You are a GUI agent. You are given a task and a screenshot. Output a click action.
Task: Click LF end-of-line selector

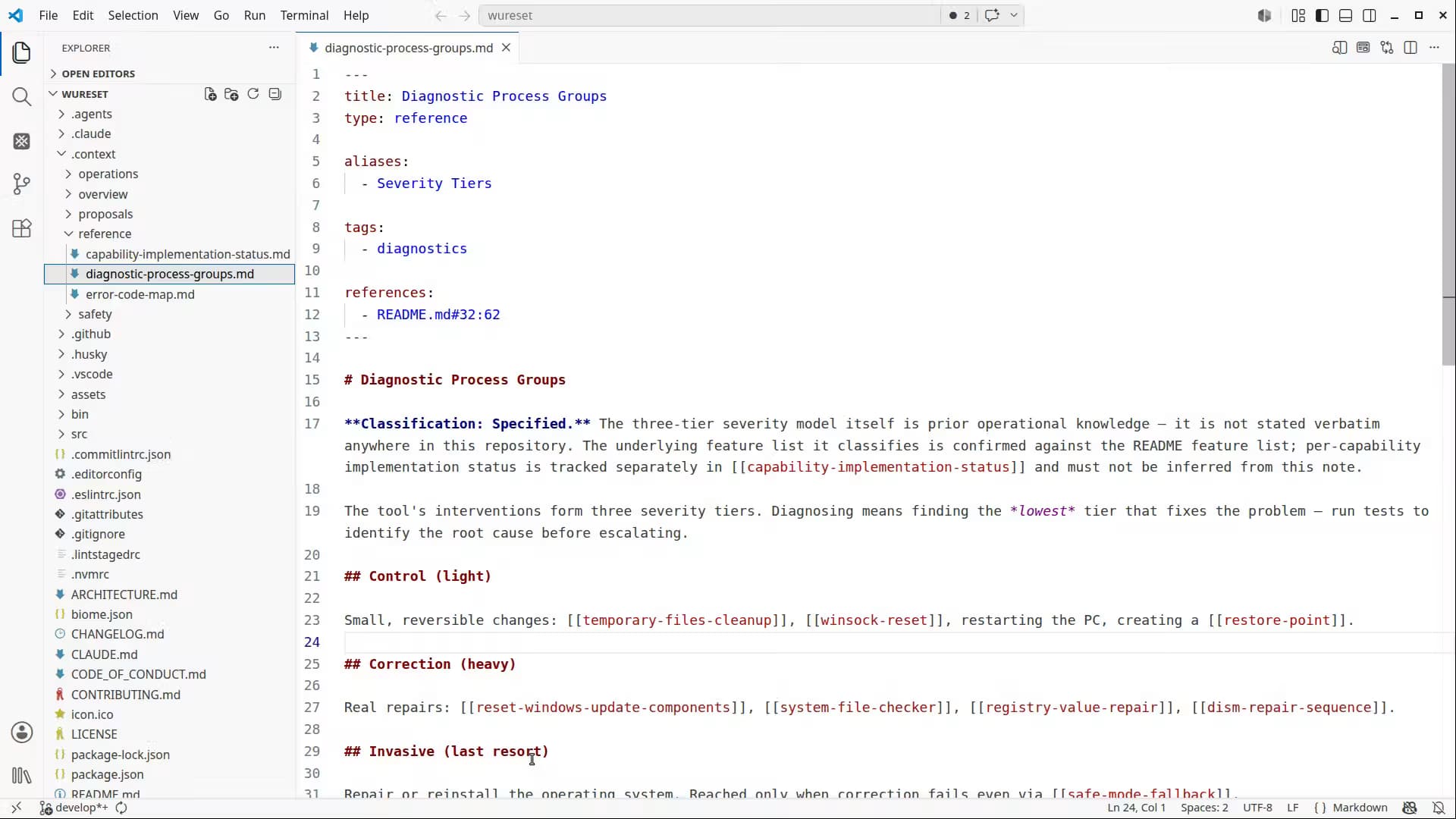pyautogui.click(x=1293, y=808)
